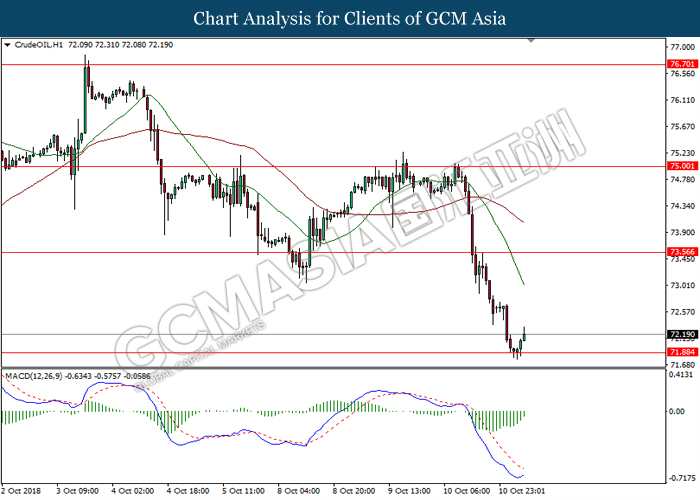
Task: Click the MACD zero level label 0.00
Action: [677, 411]
